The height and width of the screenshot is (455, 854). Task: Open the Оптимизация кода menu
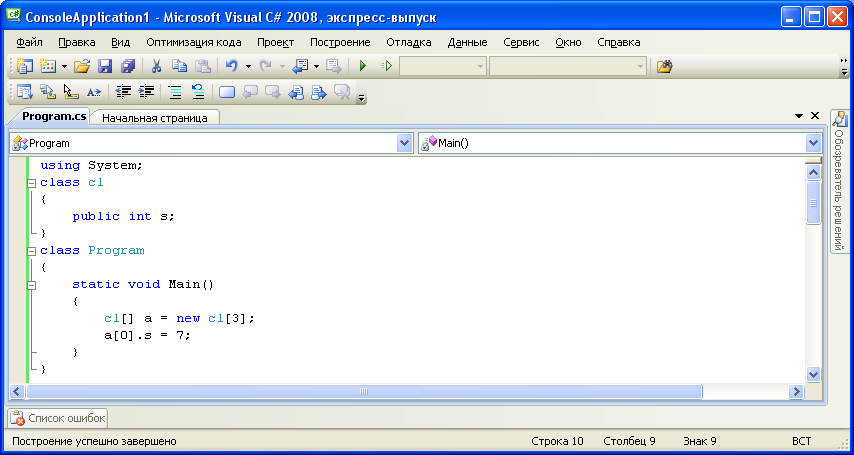point(194,43)
